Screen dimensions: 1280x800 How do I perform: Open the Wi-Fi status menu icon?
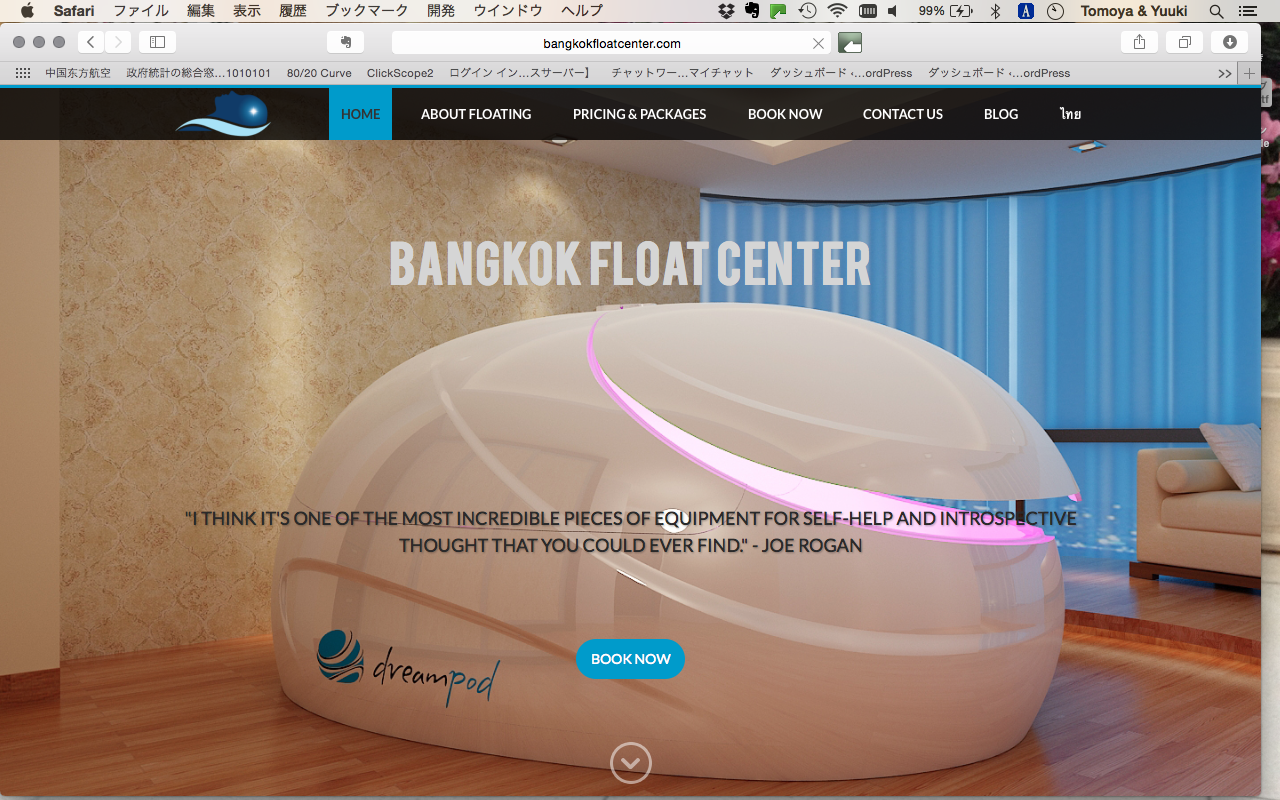pyautogui.click(x=837, y=11)
